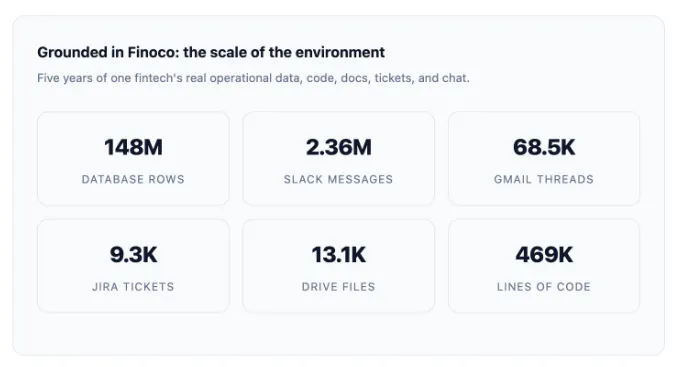Screen dimensions: 685x367
Task: Click the heading 'Grounded in Finoco'
Action: (211, 52)
